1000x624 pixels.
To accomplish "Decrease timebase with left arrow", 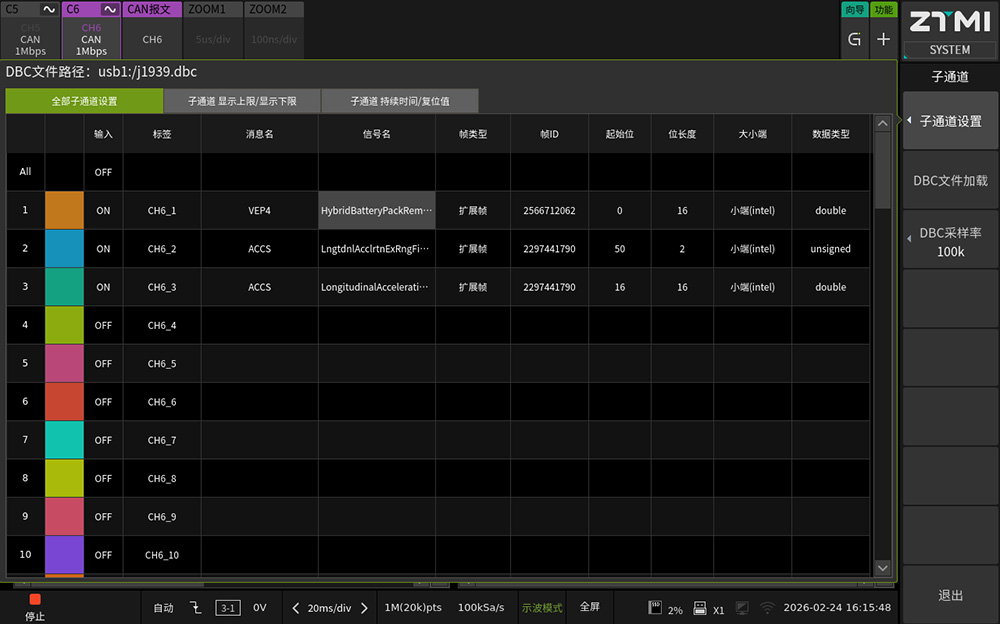I will (296, 608).
